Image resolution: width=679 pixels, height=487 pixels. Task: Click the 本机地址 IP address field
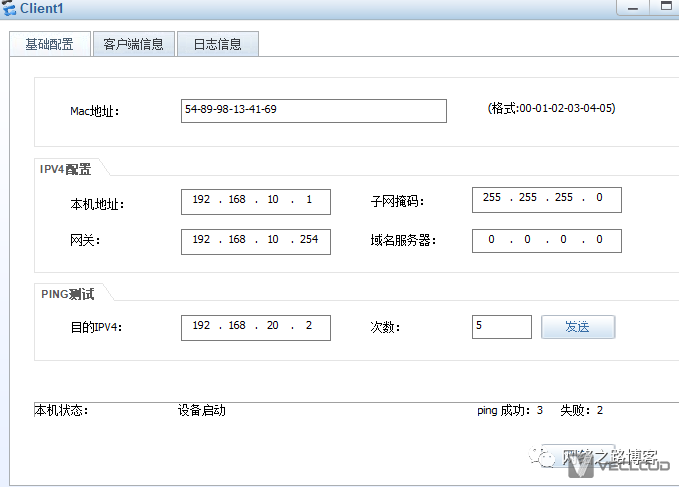pos(255,202)
